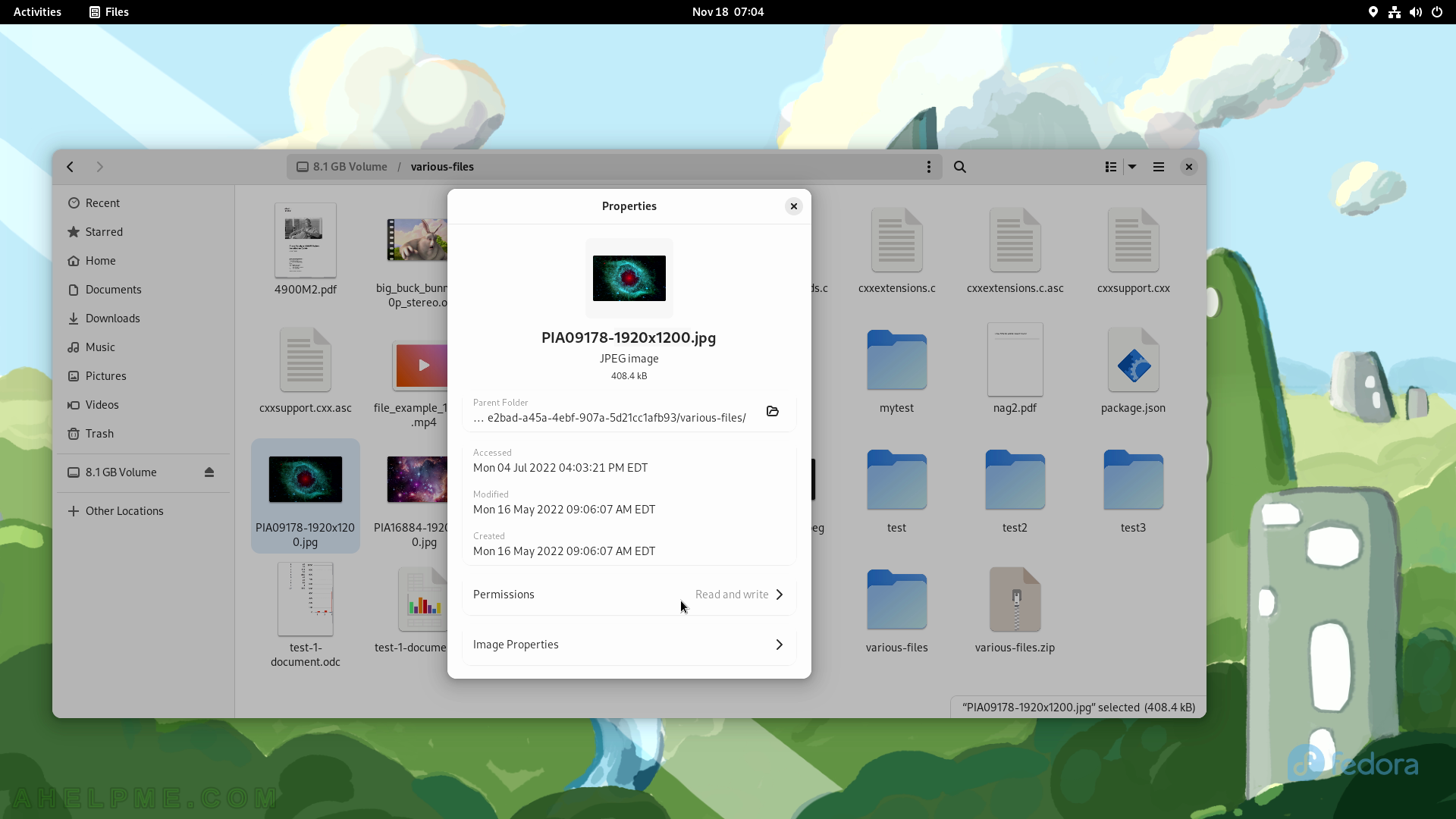Image resolution: width=1456 pixels, height=819 pixels.
Task: Go forward with the forward arrow
Action: pos(99,167)
